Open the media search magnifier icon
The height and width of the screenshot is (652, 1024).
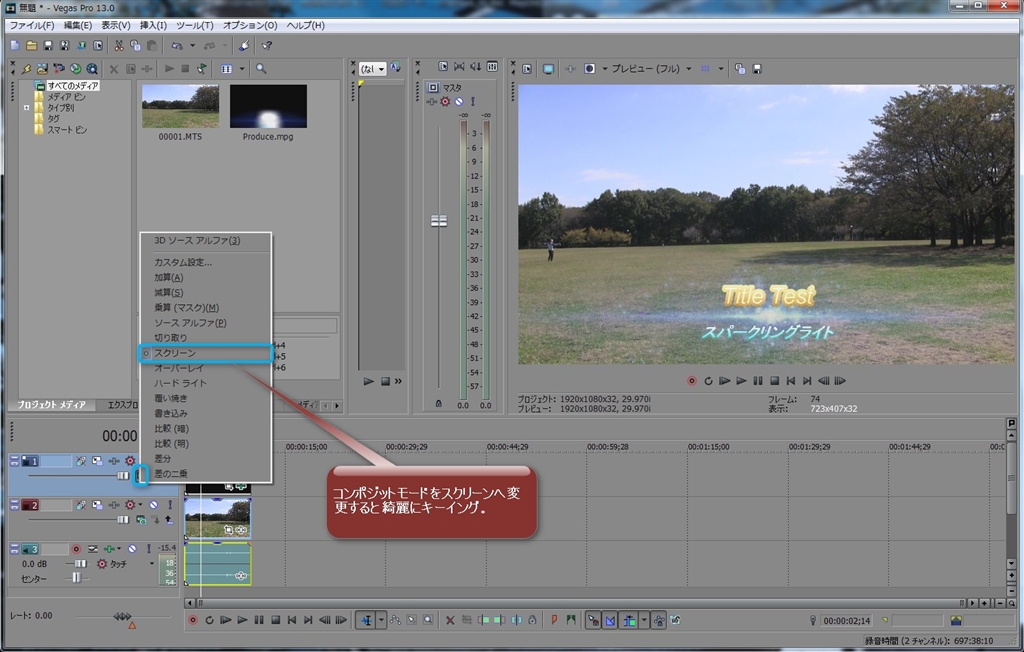261,69
